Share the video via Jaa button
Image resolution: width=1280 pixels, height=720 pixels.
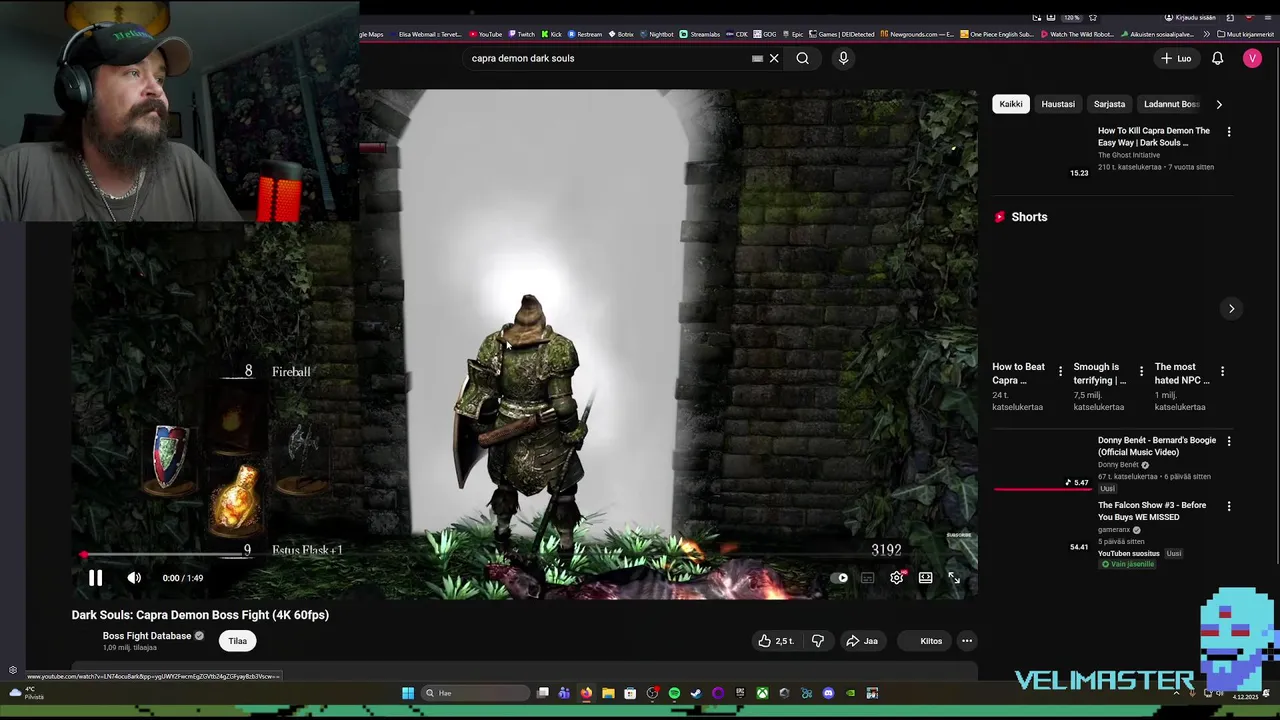coord(862,641)
